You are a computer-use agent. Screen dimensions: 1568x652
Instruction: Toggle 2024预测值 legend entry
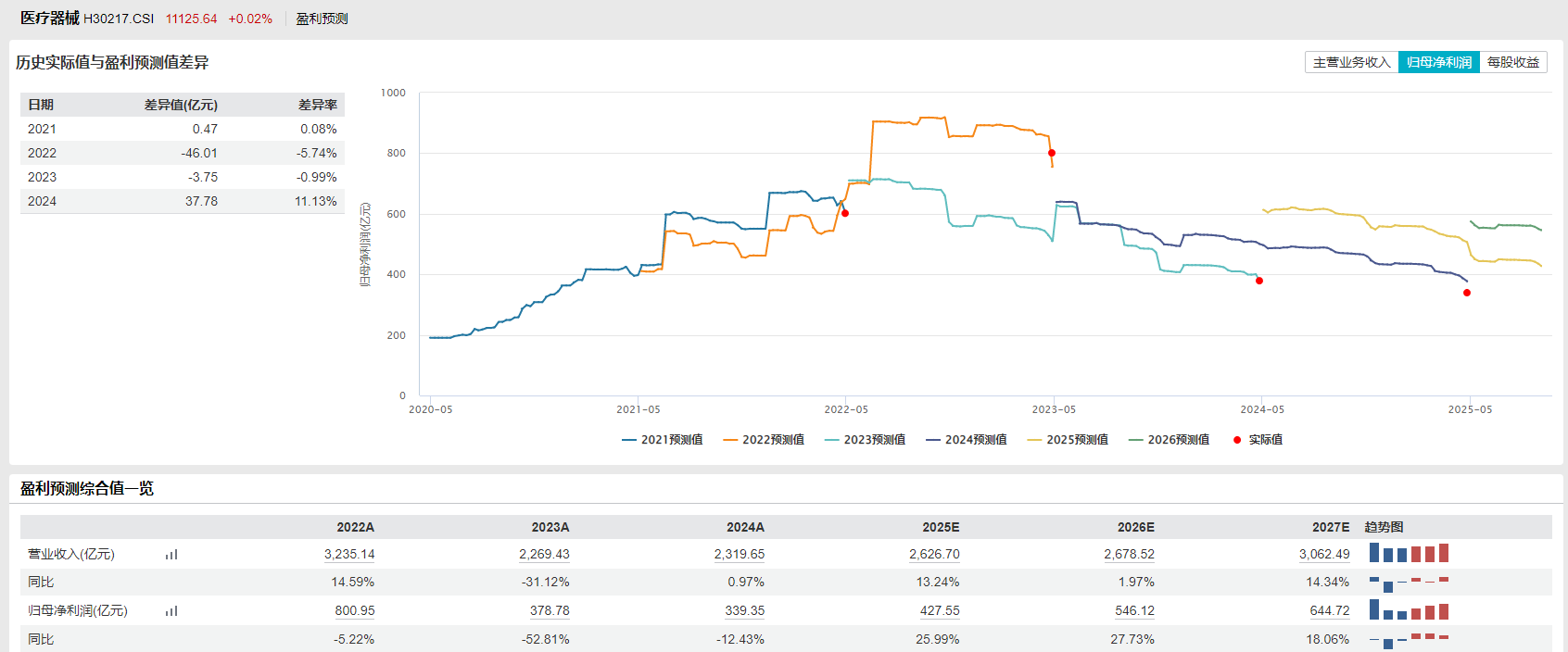pos(967,440)
